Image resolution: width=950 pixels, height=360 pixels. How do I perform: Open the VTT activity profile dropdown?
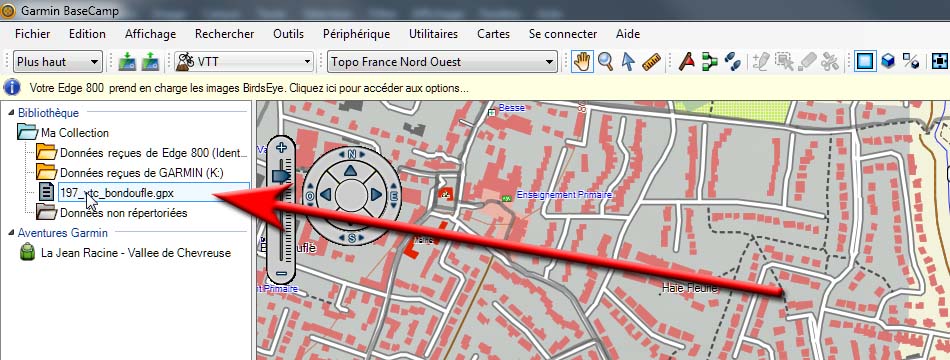pyautogui.click(x=244, y=62)
